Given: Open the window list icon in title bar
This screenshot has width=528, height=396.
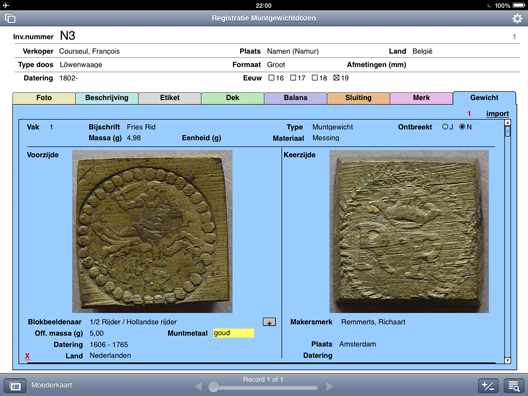Looking at the screenshot, I should click(10, 18).
